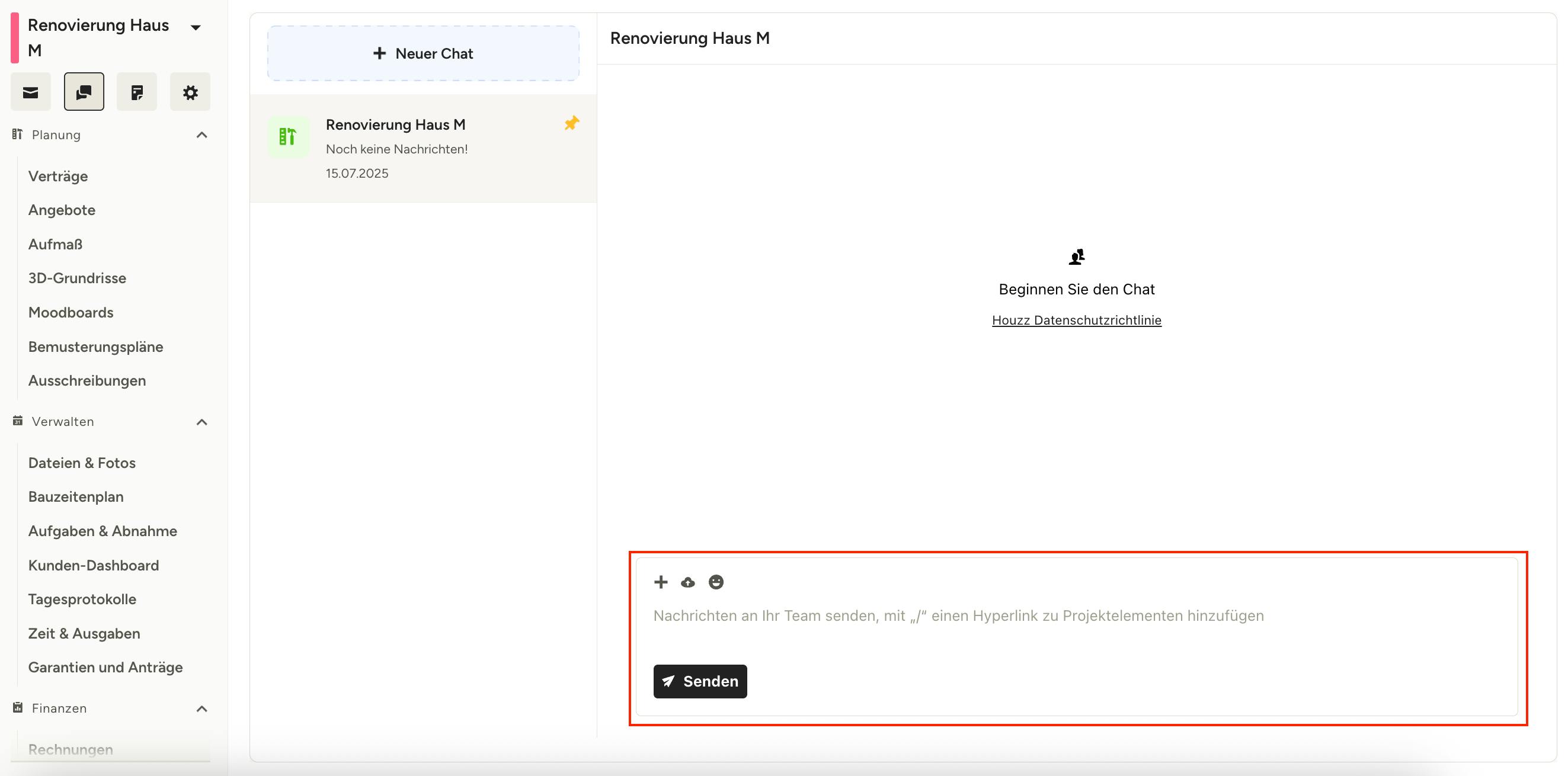The height and width of the screenshot is (776, 1568).
Task: Open project settings gear icon
Action: point(190,92)
